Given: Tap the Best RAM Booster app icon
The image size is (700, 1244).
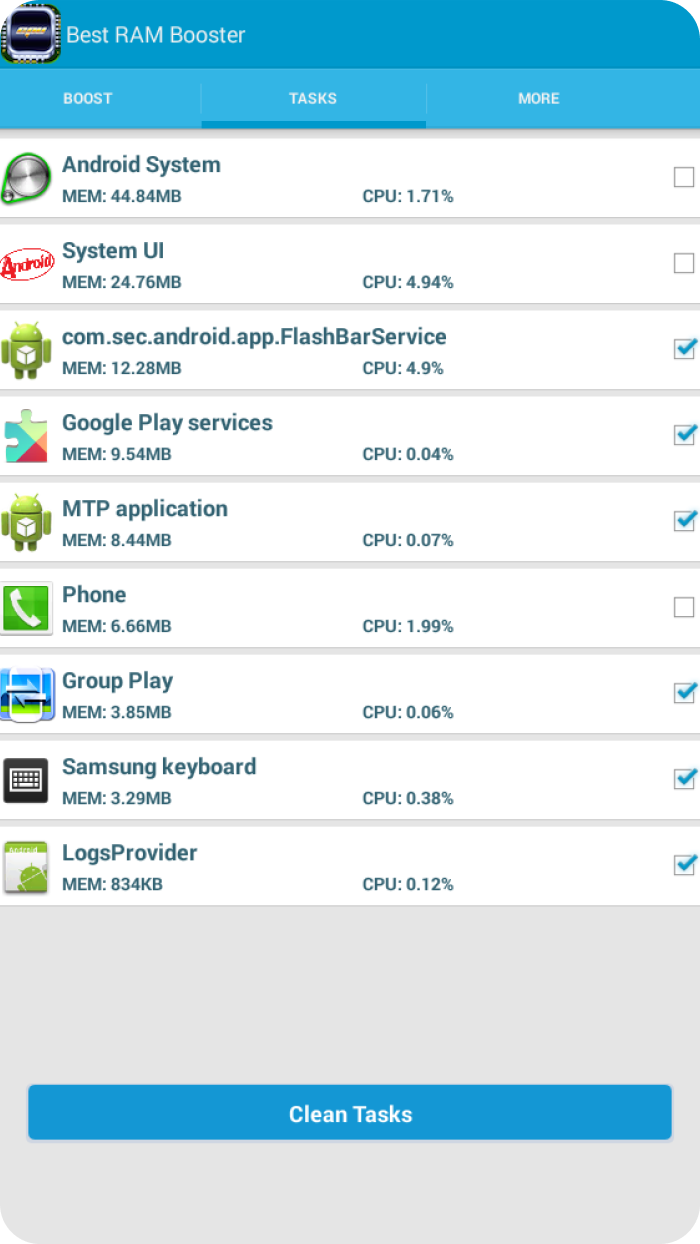Looking at the screenshot, I should pos(31,34).
